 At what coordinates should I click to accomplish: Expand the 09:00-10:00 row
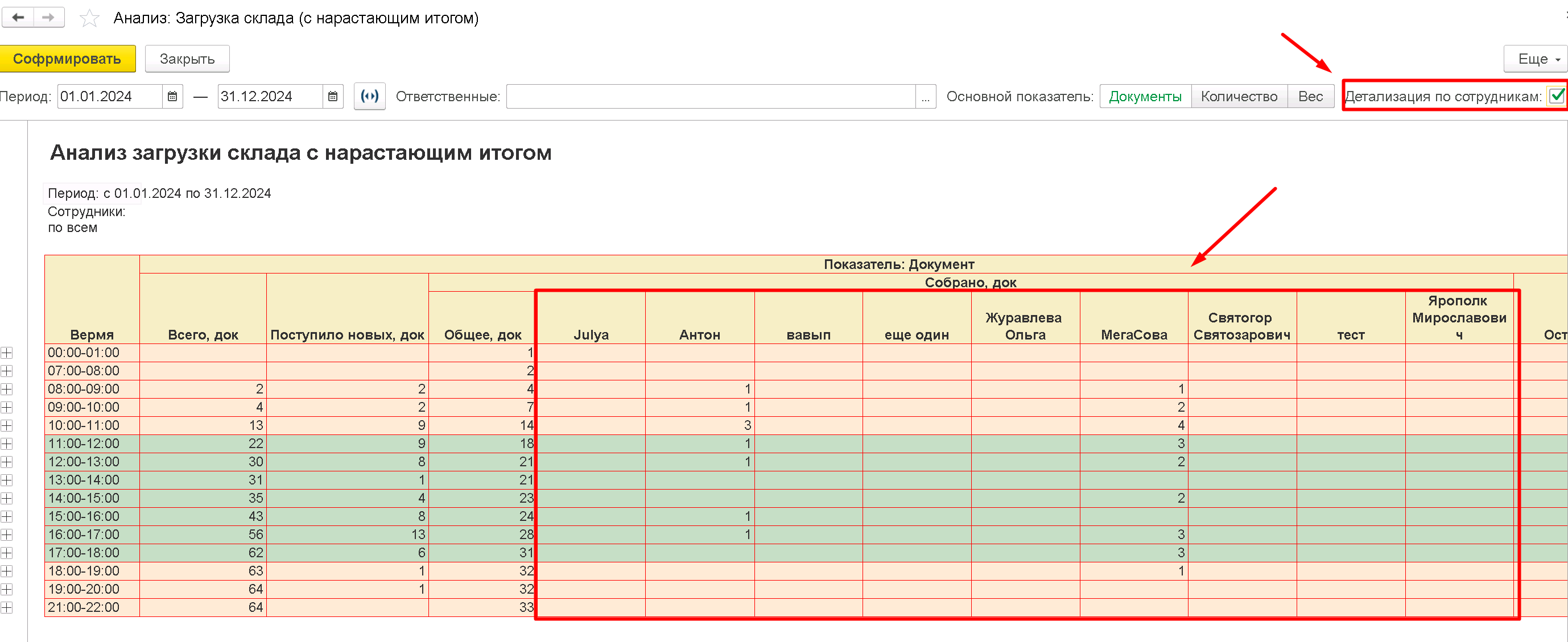[7, 407]
